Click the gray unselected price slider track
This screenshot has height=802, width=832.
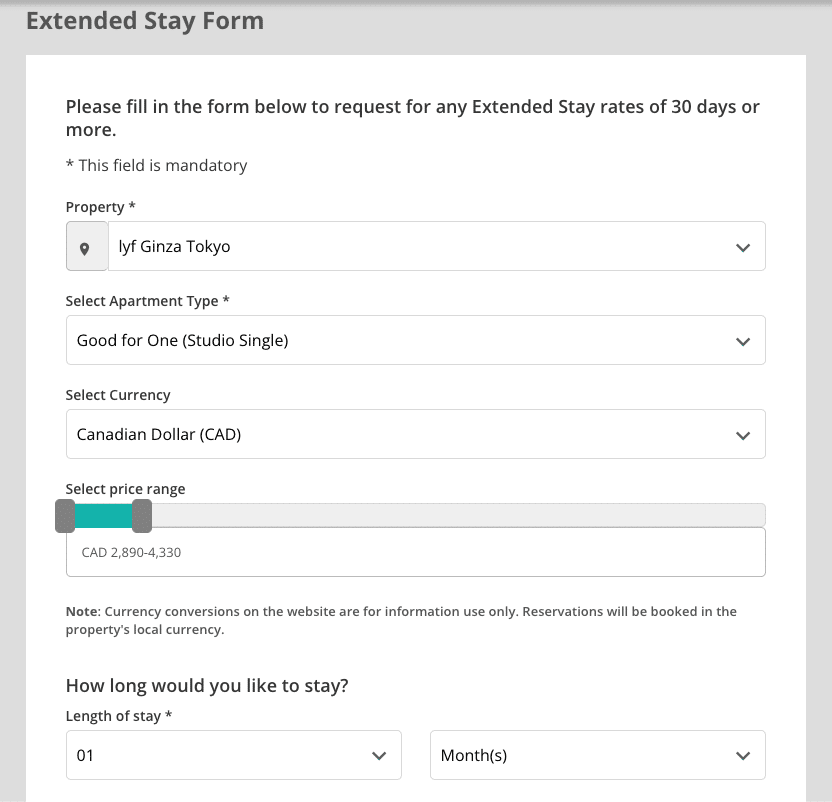click(450, 515)
